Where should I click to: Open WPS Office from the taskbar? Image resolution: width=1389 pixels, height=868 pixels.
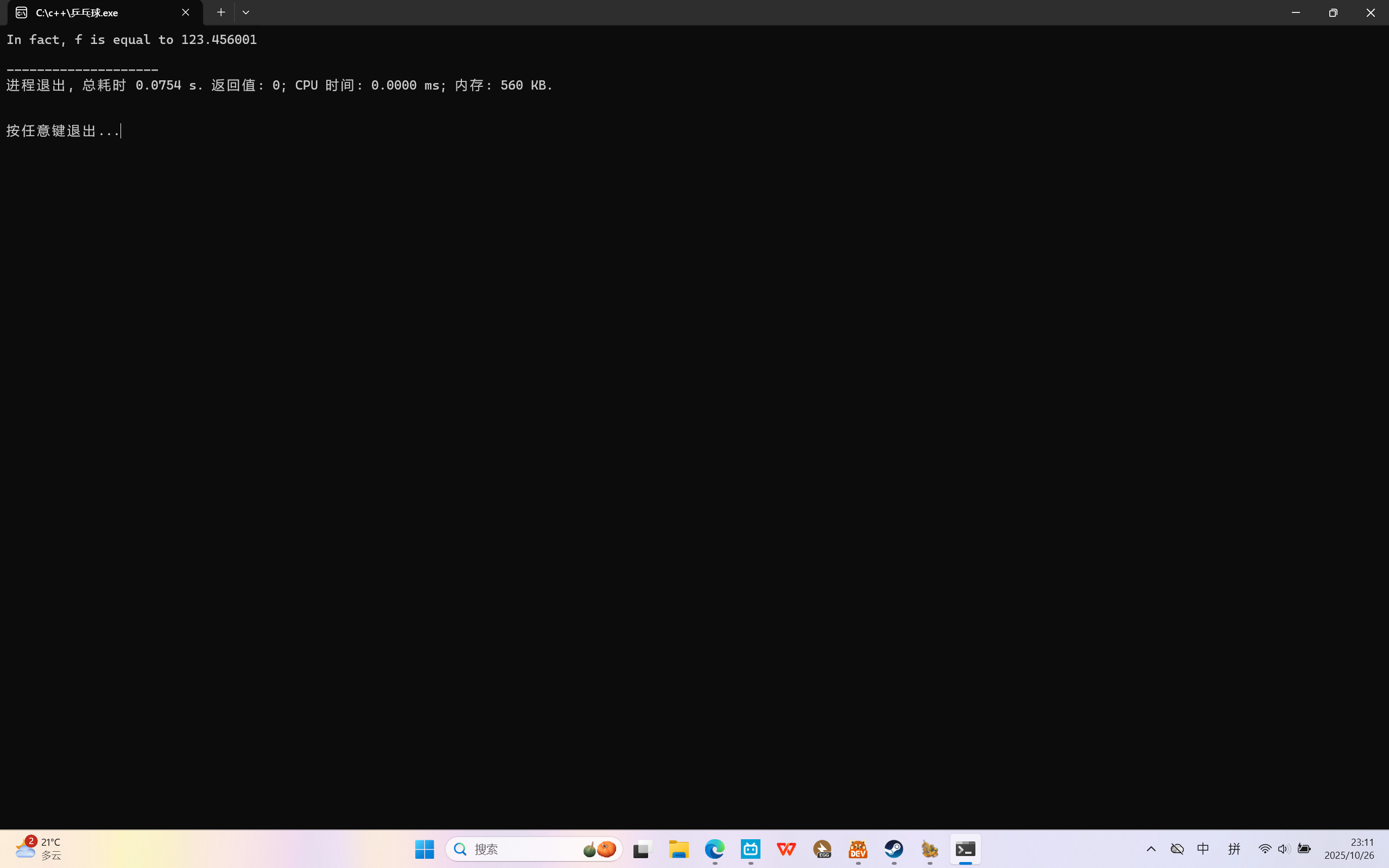point(787,848)
